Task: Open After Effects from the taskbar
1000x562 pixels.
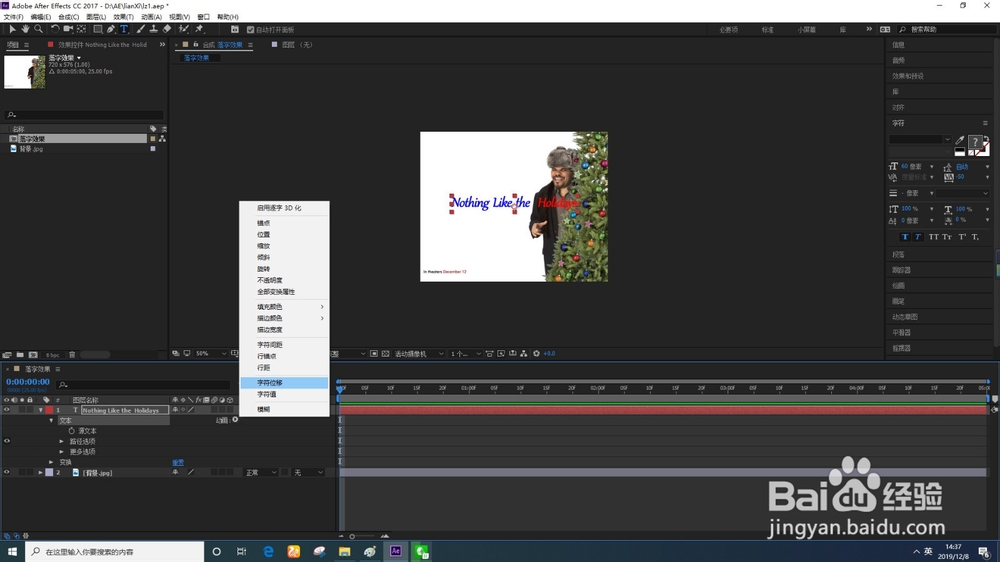Action: point(395,551)
